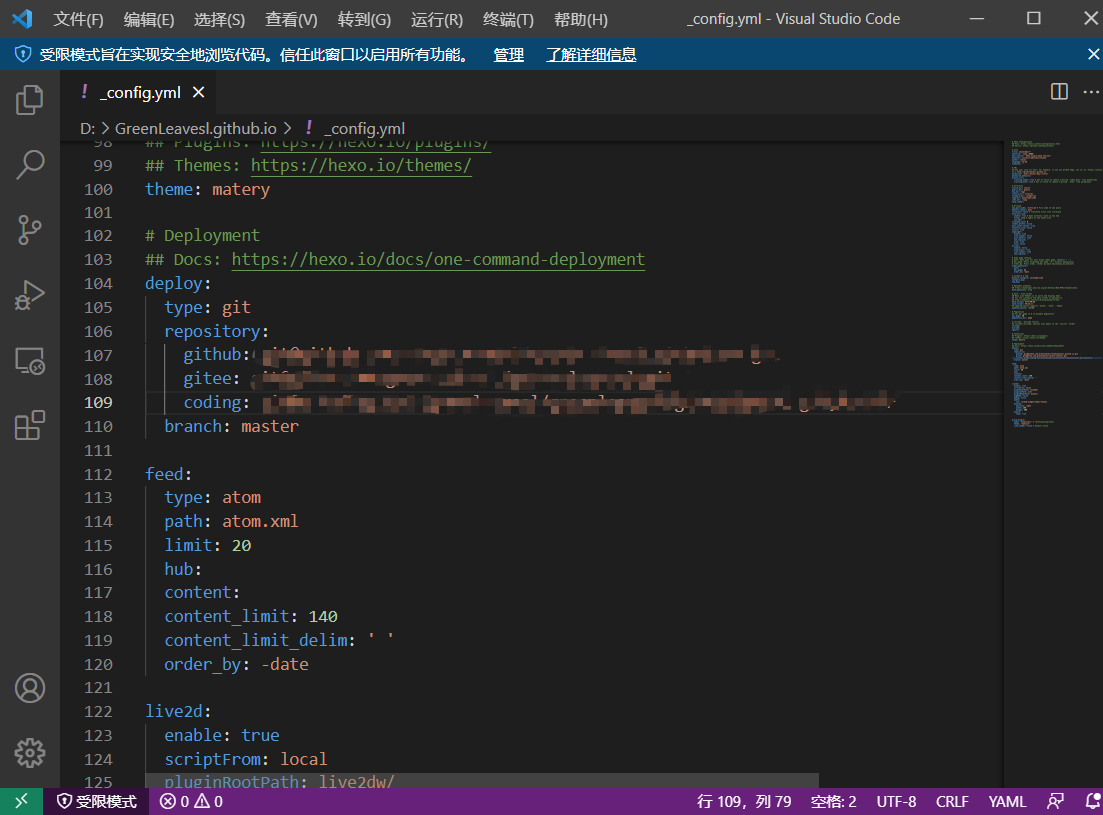Viewport: 1103px width, 815px height.
Task: Open the Explorer view in activity bar
Action: tap(30, 100)
